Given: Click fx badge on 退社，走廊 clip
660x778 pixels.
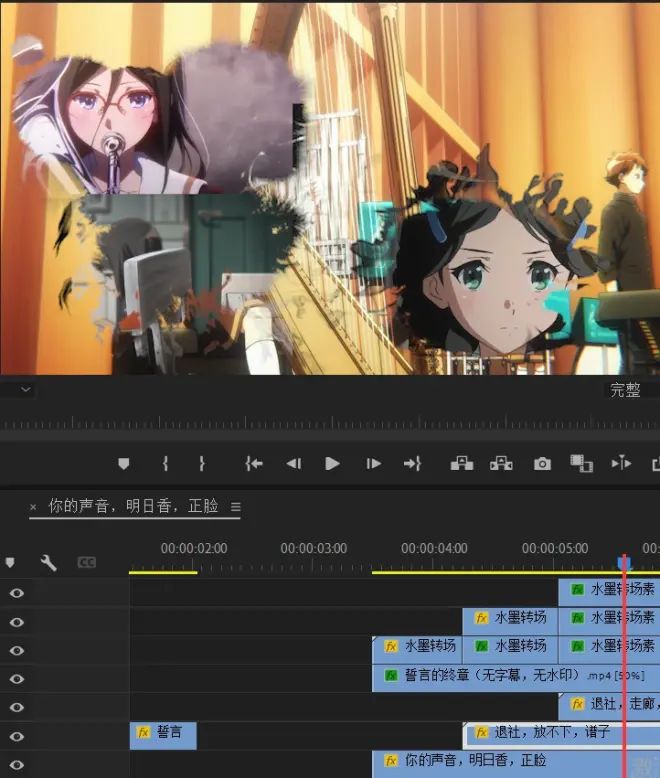Looking at the screenshot, I should click(577, 704).
